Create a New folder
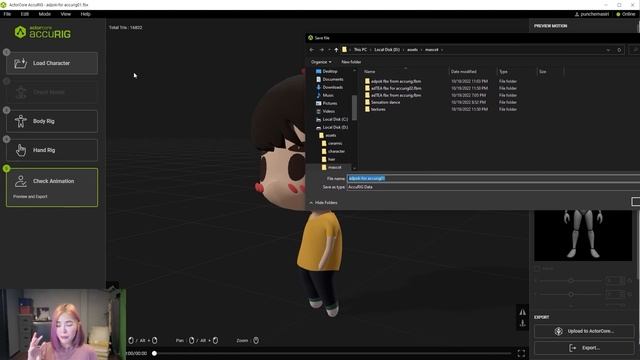 click(x=351, y=62)
